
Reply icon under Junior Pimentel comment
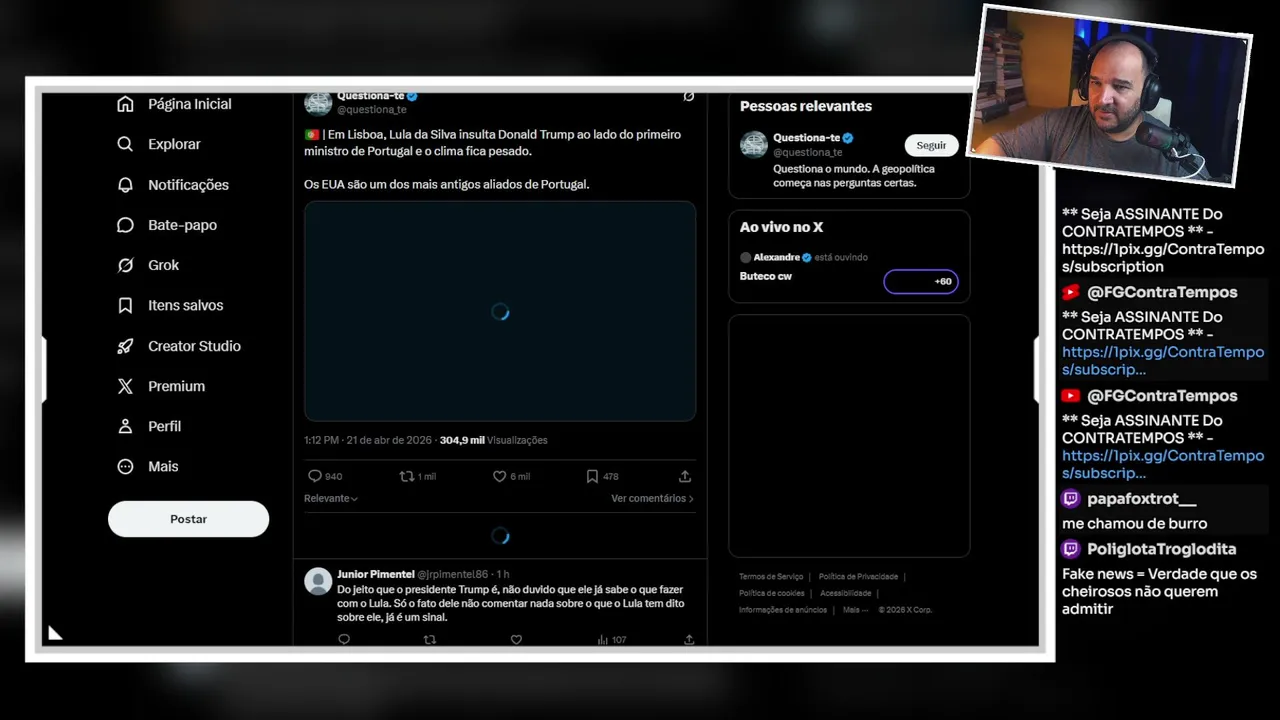[344, 639]
